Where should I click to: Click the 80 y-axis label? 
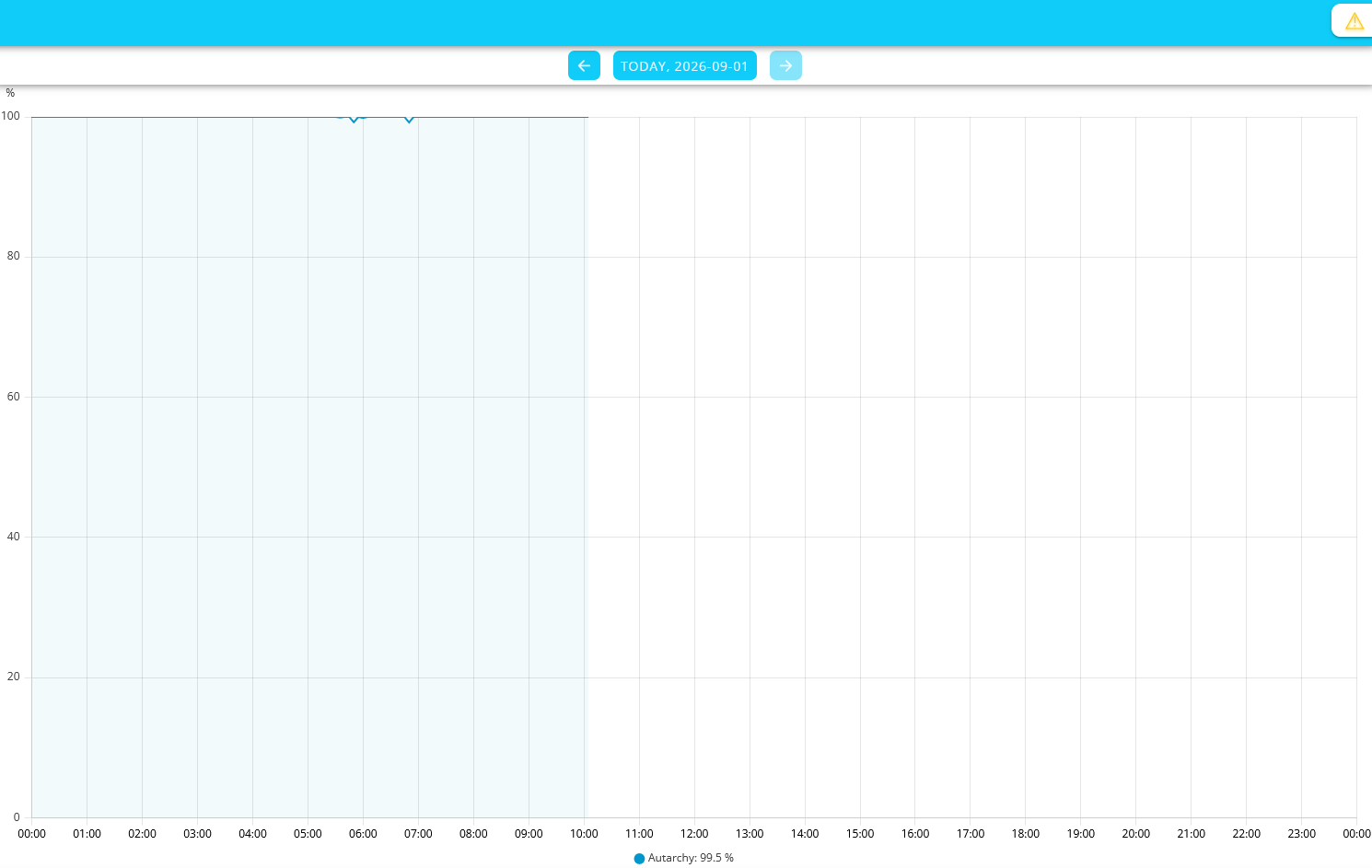coord(14,256)
